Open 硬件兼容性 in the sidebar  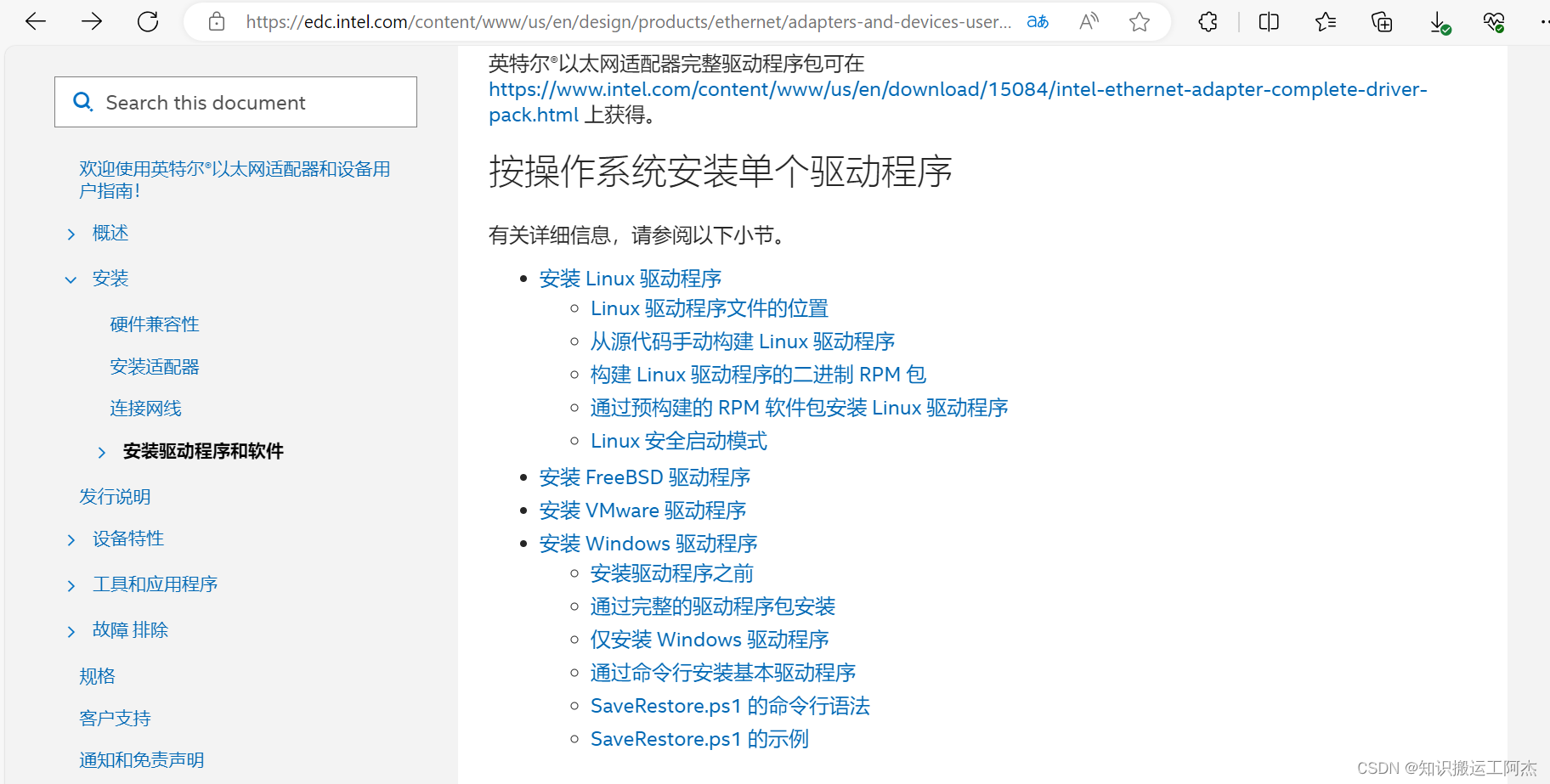point(155,324)
